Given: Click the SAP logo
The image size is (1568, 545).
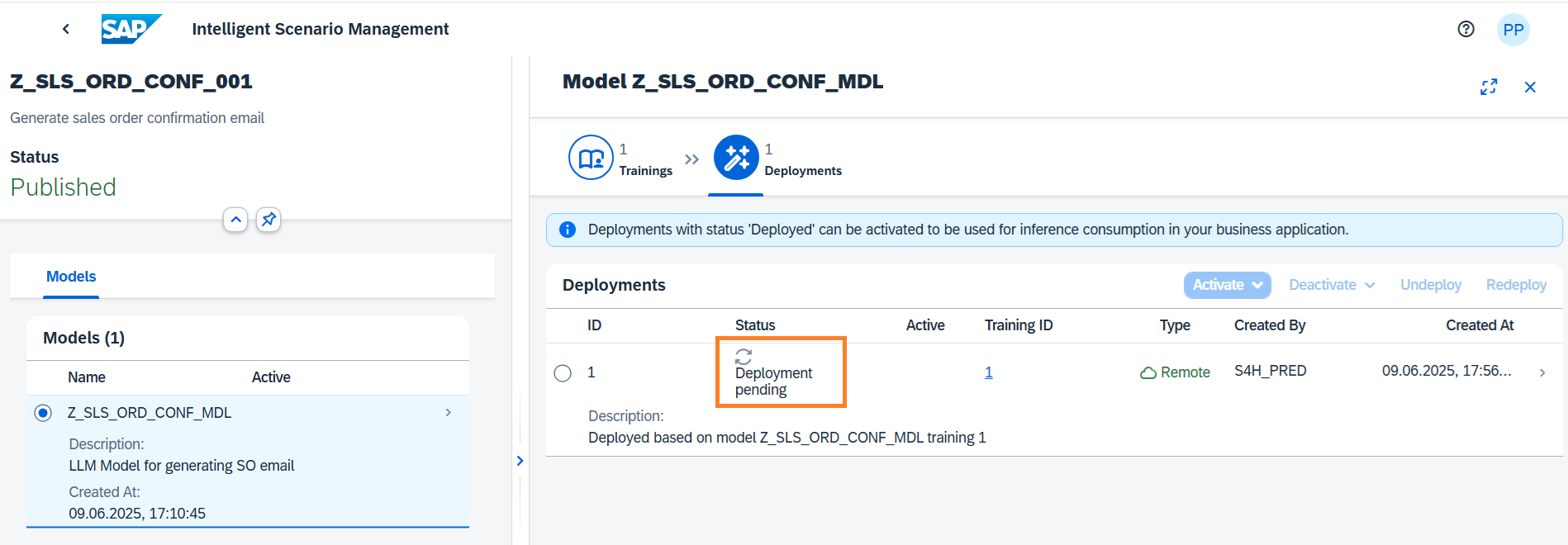Looking at the screenshot, I should 131,29.
